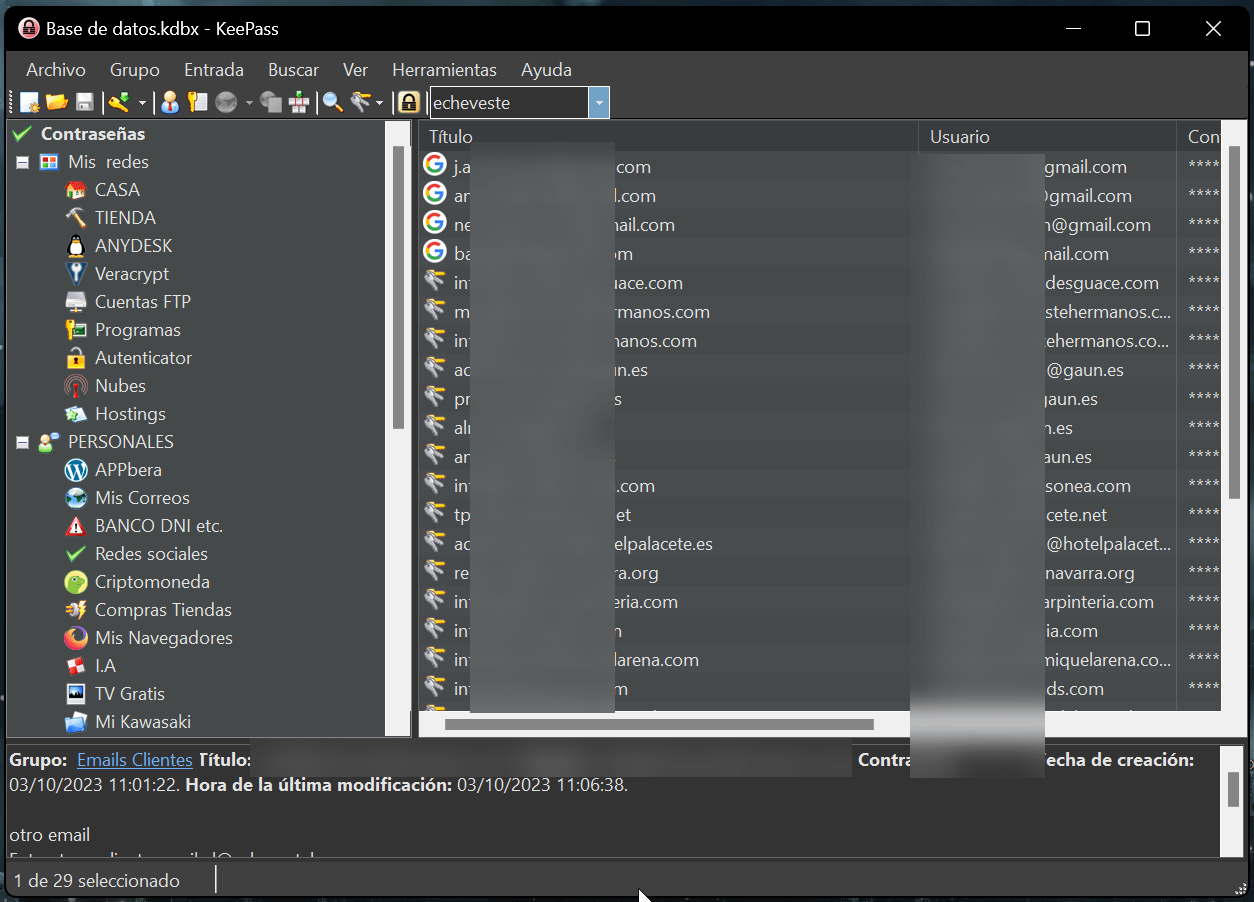Click the key icon on the hotelpalacete.es row
Image resolution: width=1254 pixels, height=902 pixels.
[434, 542]
